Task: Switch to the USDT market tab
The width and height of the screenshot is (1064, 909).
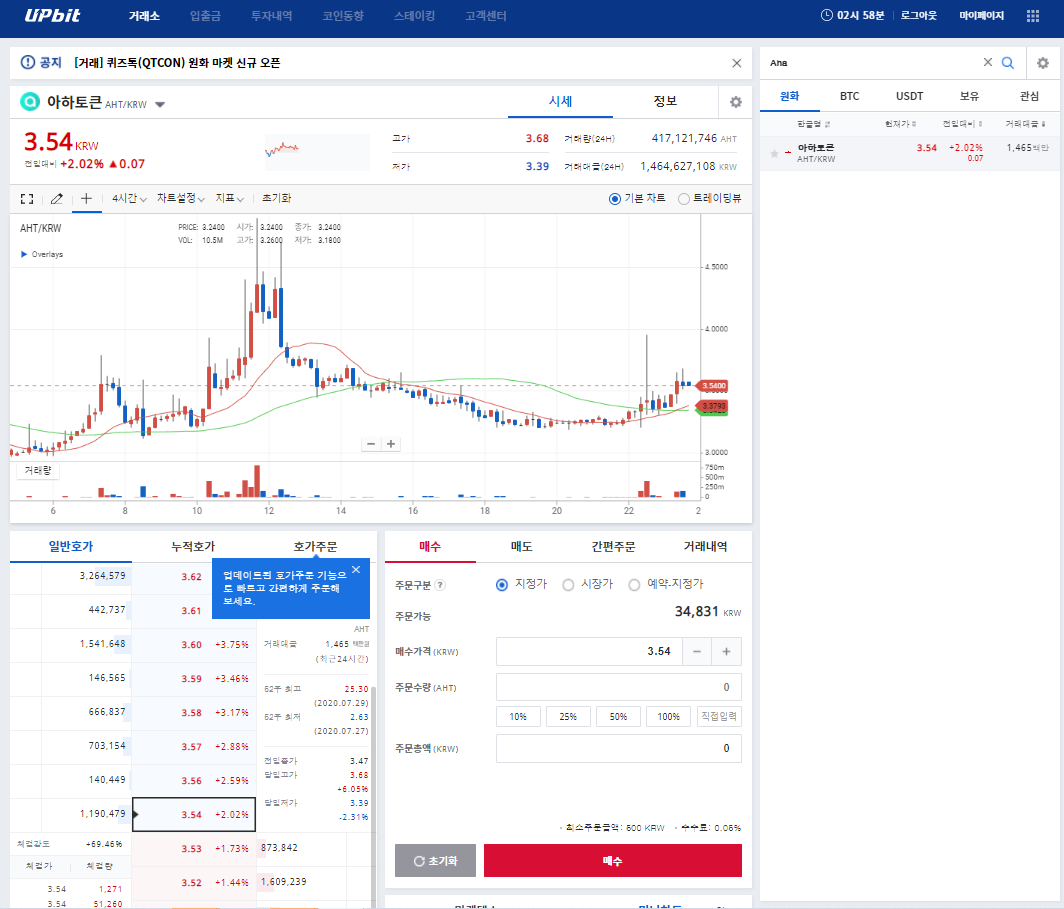Action: click(x=909, y=96)
